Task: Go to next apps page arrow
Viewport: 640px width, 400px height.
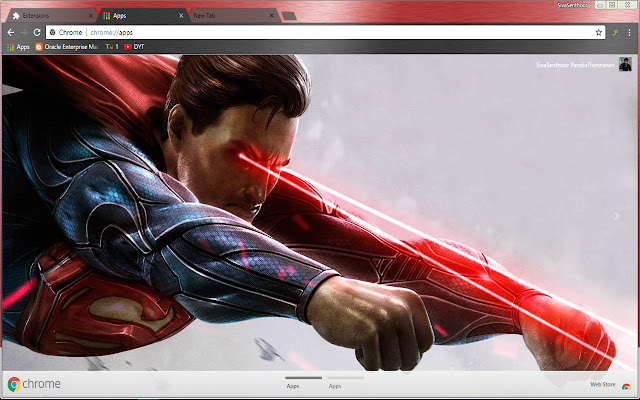Action: (616, 216)
